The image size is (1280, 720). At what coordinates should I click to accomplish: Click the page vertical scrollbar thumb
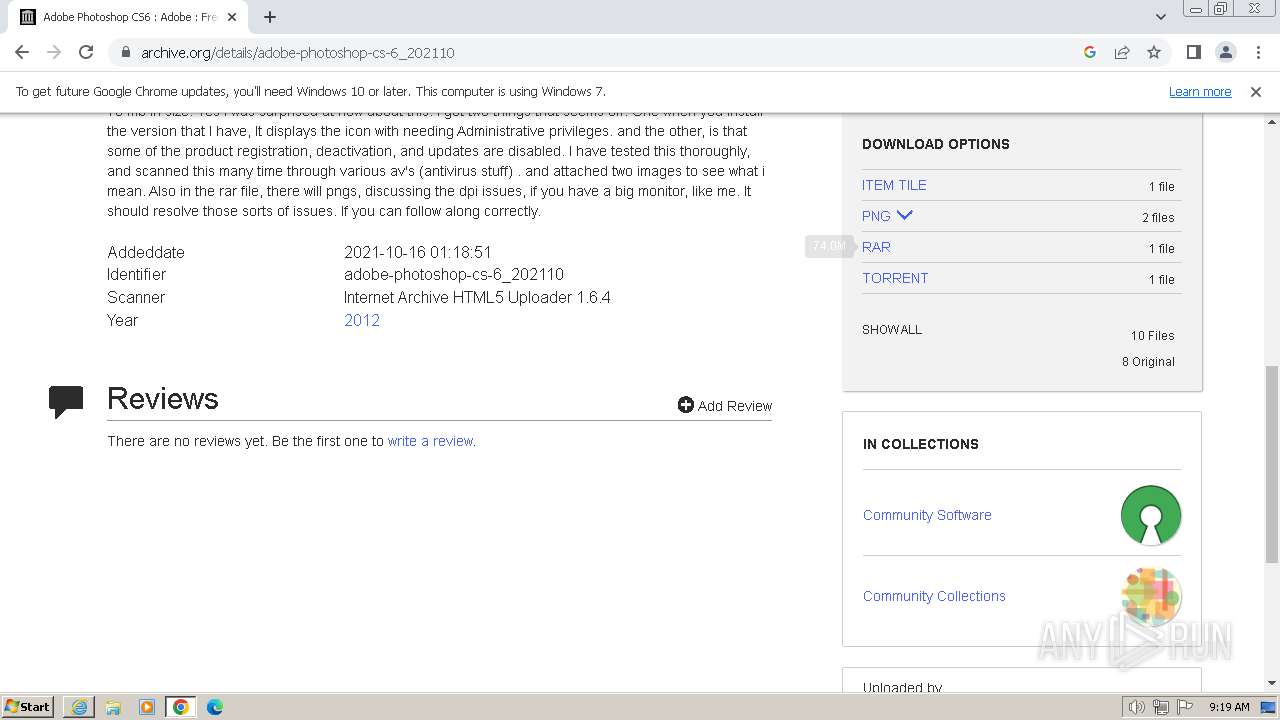1272,464
